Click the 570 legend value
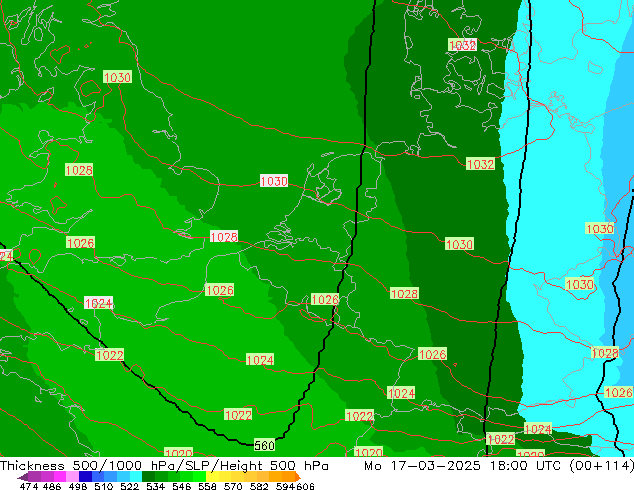This screenshot has width=634, height=490. [x=233, y=486]
